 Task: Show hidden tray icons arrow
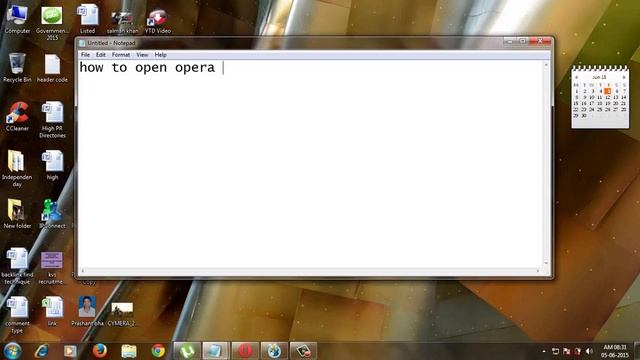[544, 351]
